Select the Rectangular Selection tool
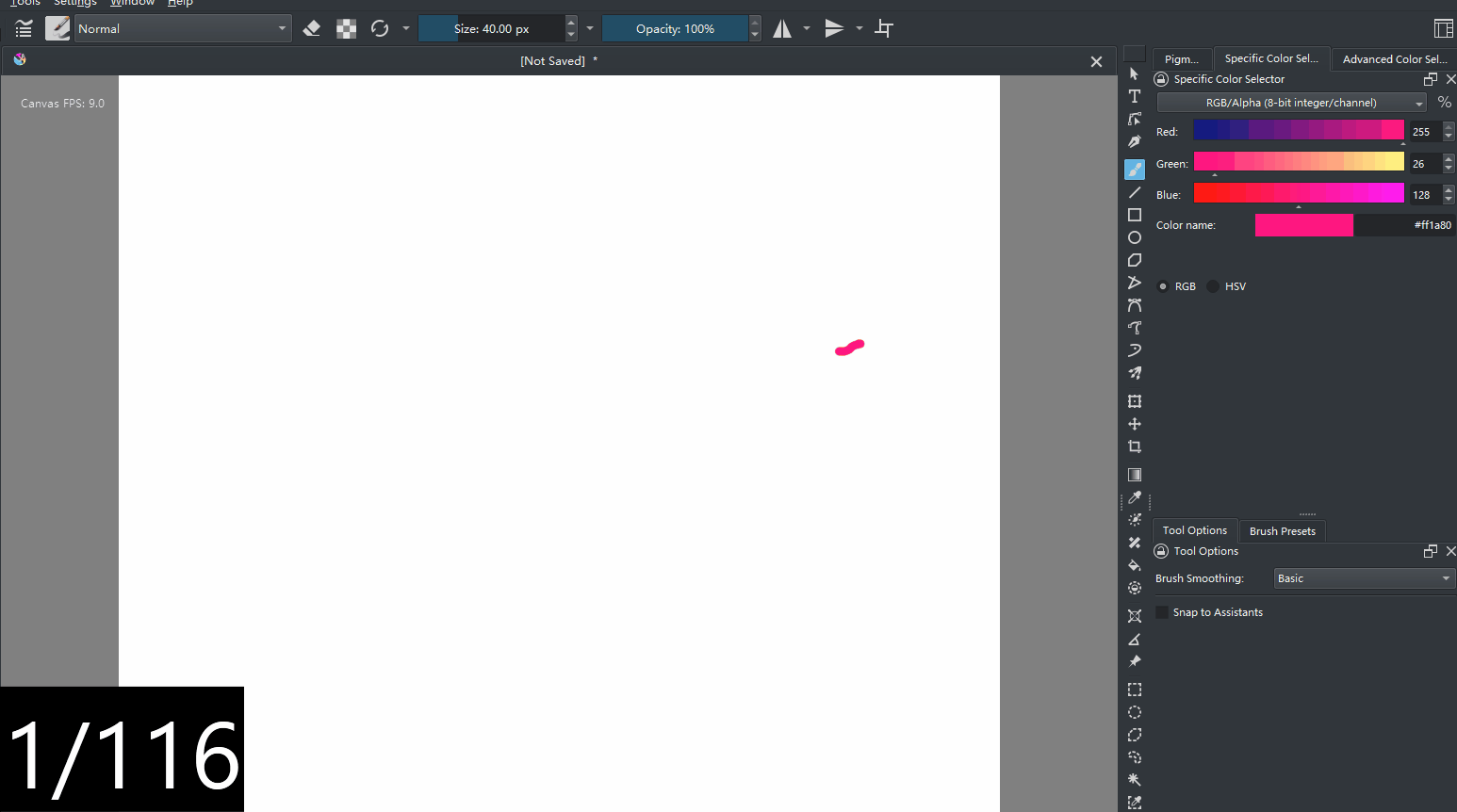 point(1135,690)
